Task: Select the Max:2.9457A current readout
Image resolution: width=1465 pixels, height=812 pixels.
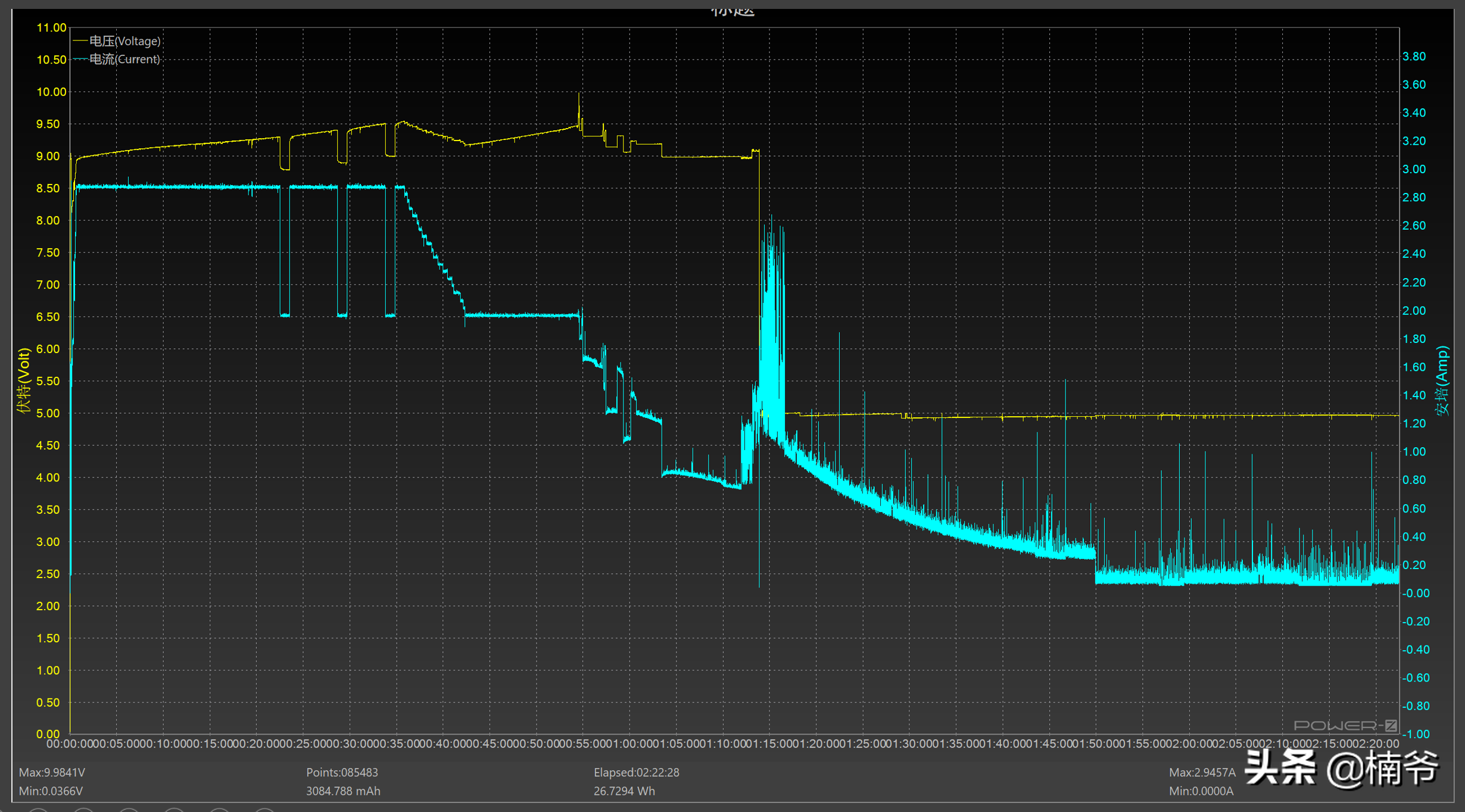Action: tap(1202, 772)
